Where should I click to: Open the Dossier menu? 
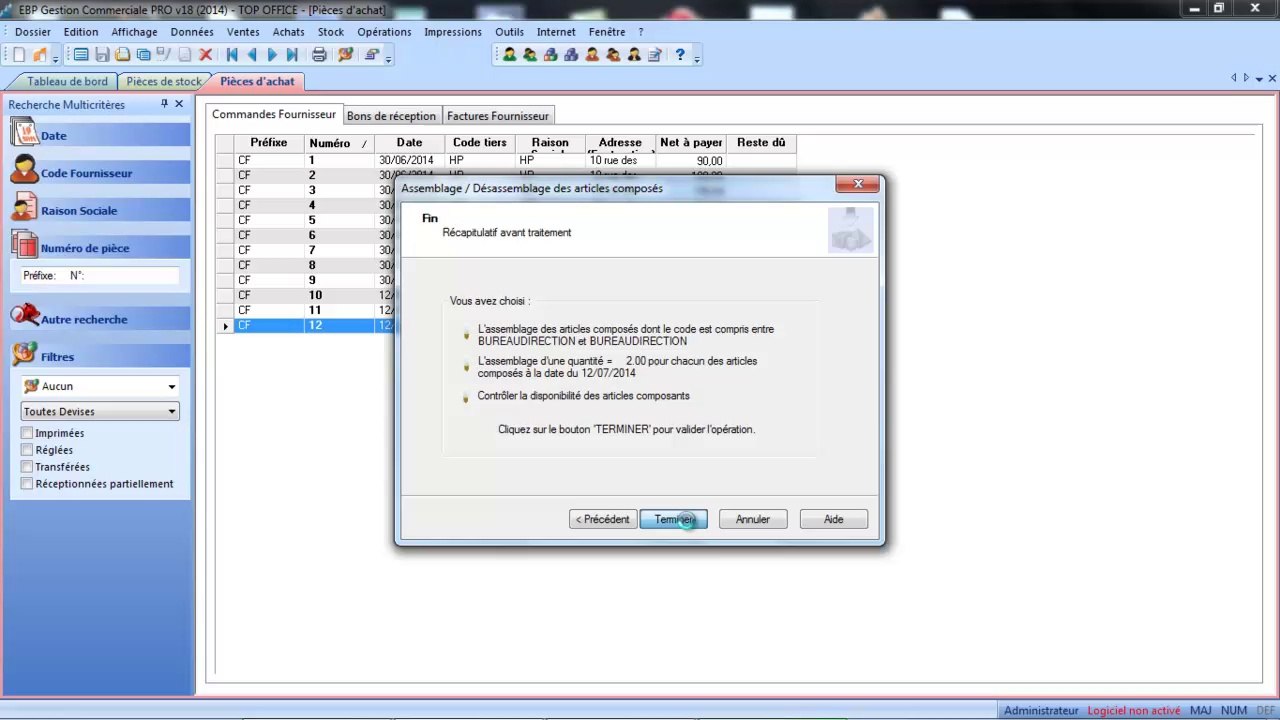[33, 32]
